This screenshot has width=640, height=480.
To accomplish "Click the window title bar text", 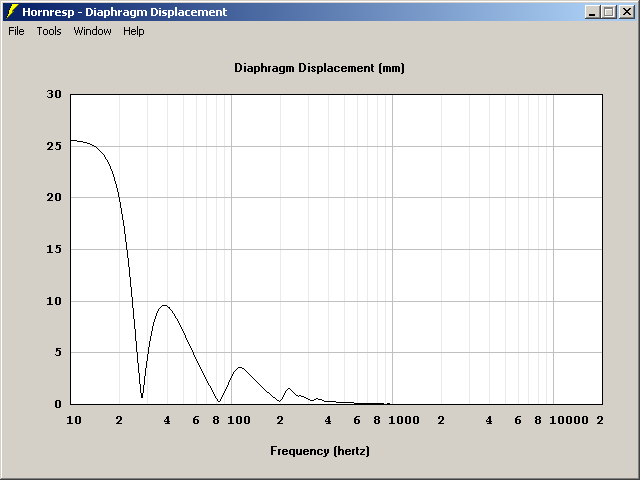I will click(124, 12).
